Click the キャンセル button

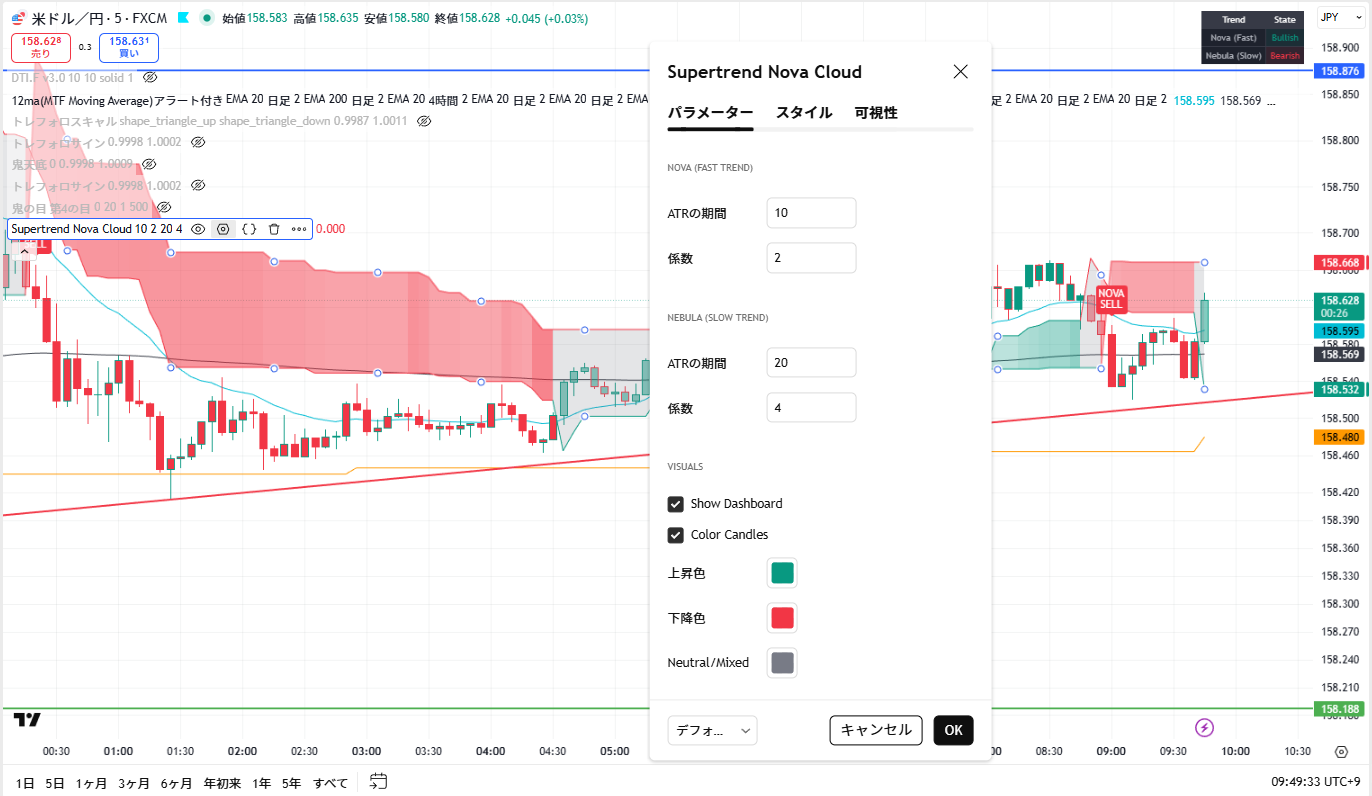pos(875,730)
